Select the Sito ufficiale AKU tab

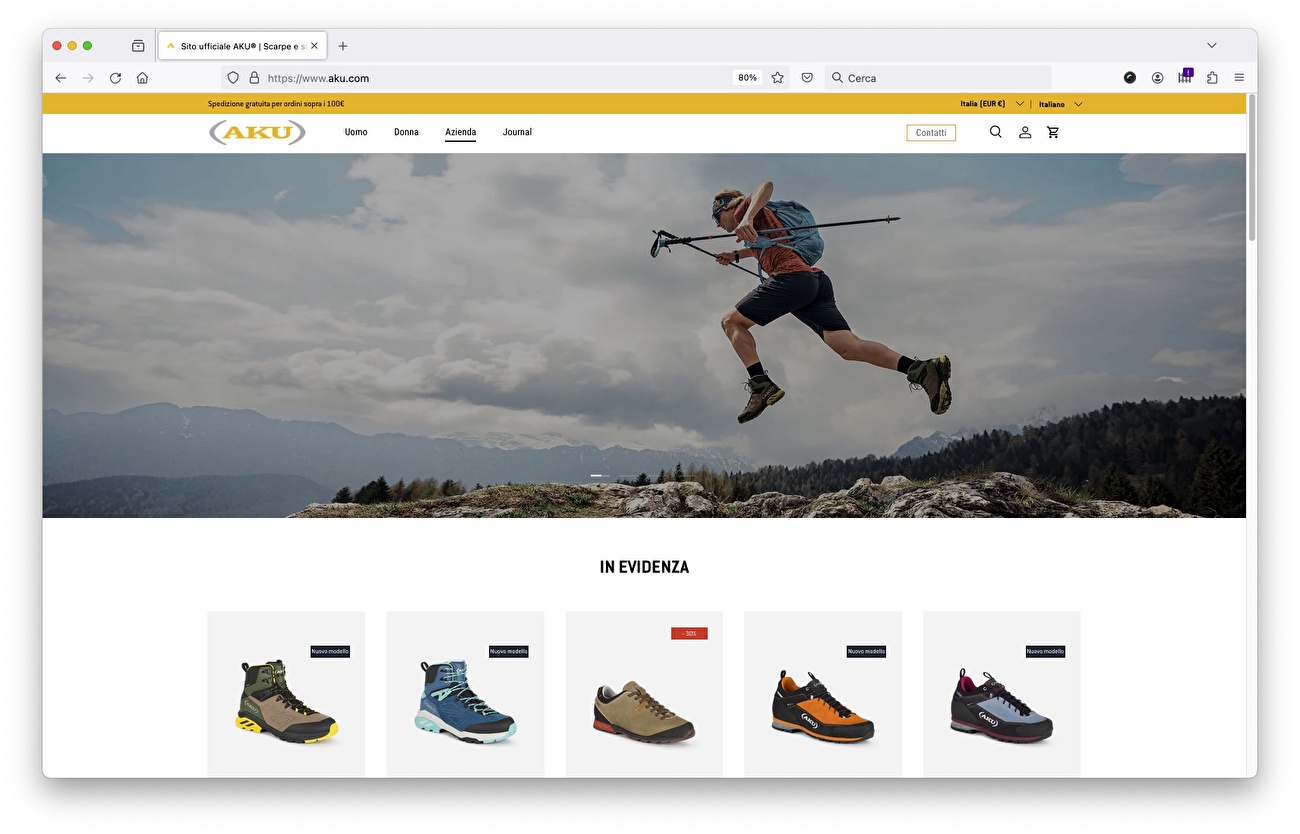241,46
